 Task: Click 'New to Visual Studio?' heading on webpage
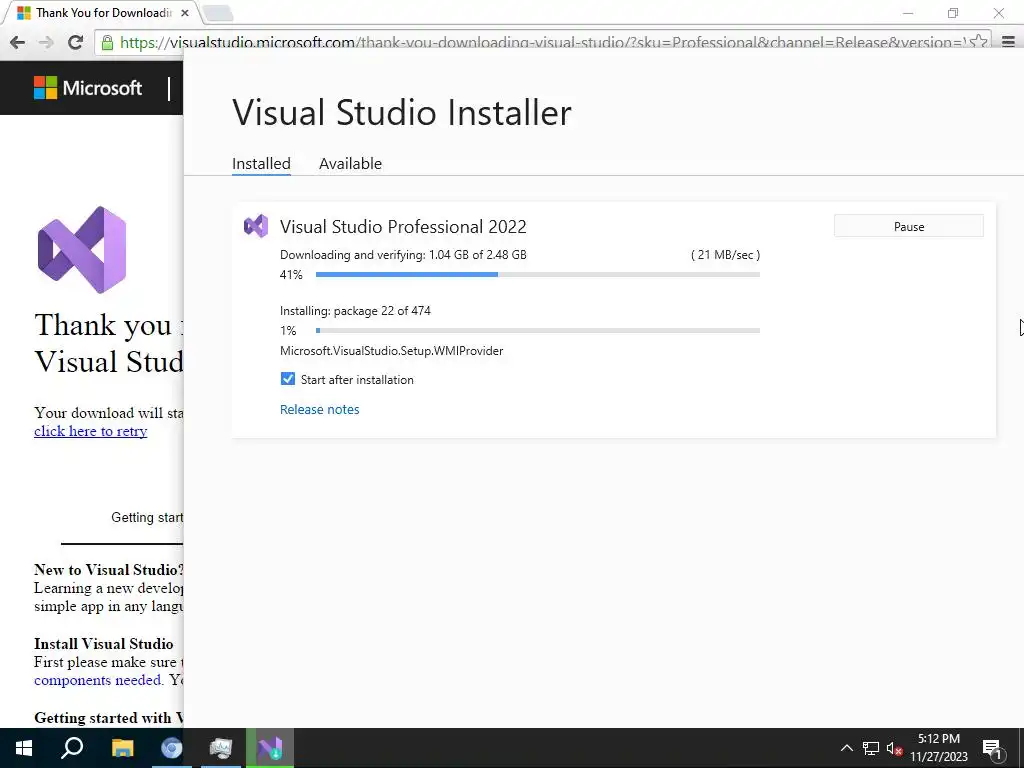click(x=108, y=569)
